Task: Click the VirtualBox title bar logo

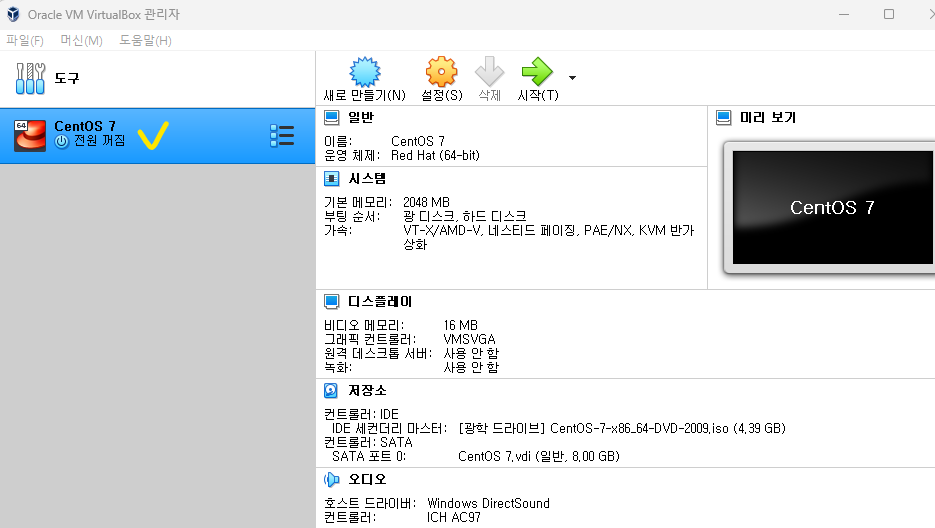Action: (13, 14)
